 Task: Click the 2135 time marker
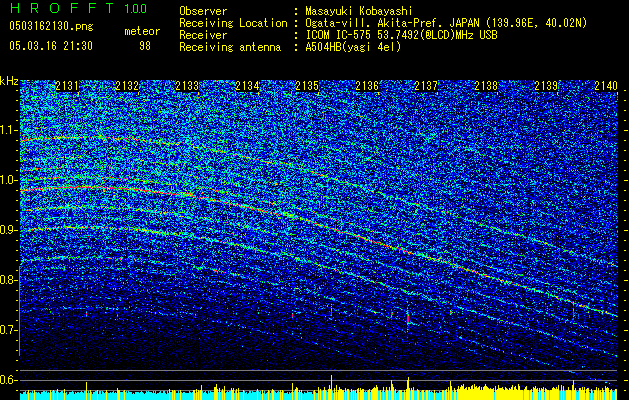(307, 86)
